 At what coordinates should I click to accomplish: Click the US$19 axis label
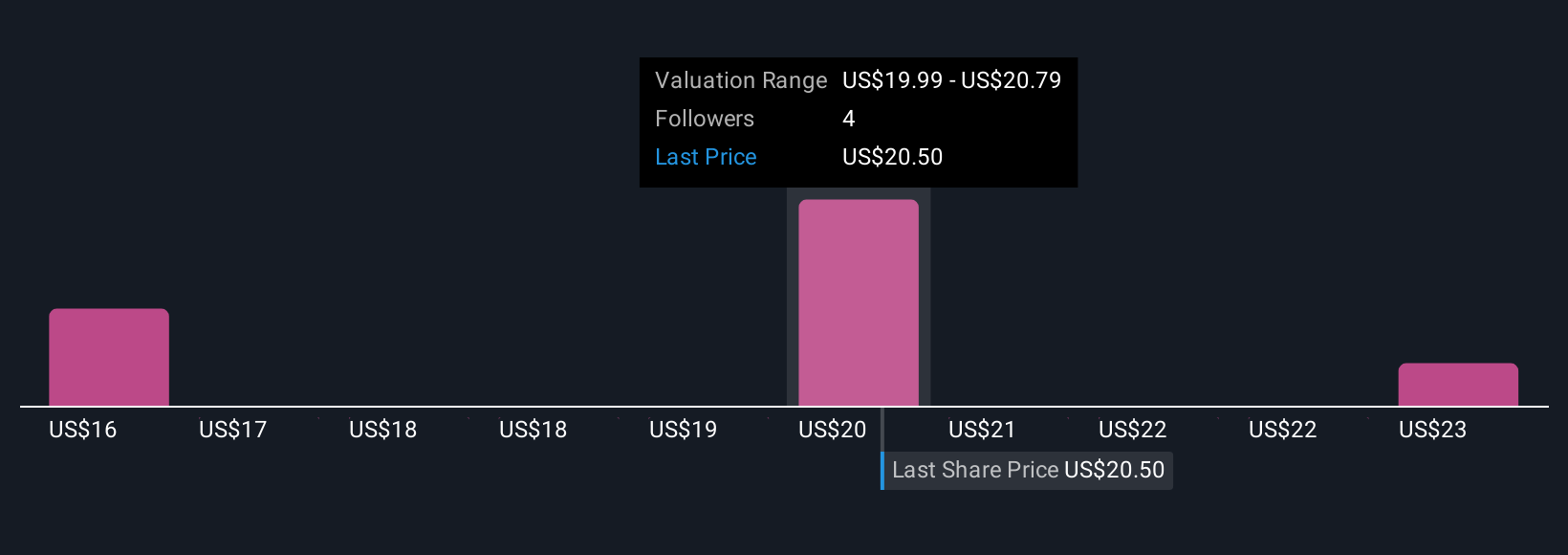[683, 430]
